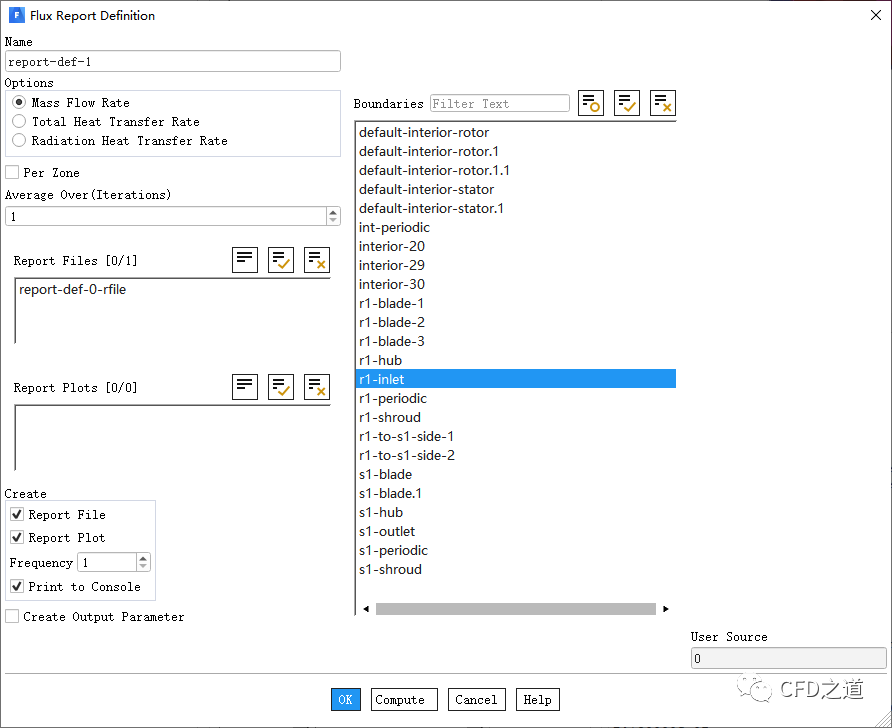Click the Report Files list view icon
The width and height of the screenshot is (892, 728).
point(245,260)
